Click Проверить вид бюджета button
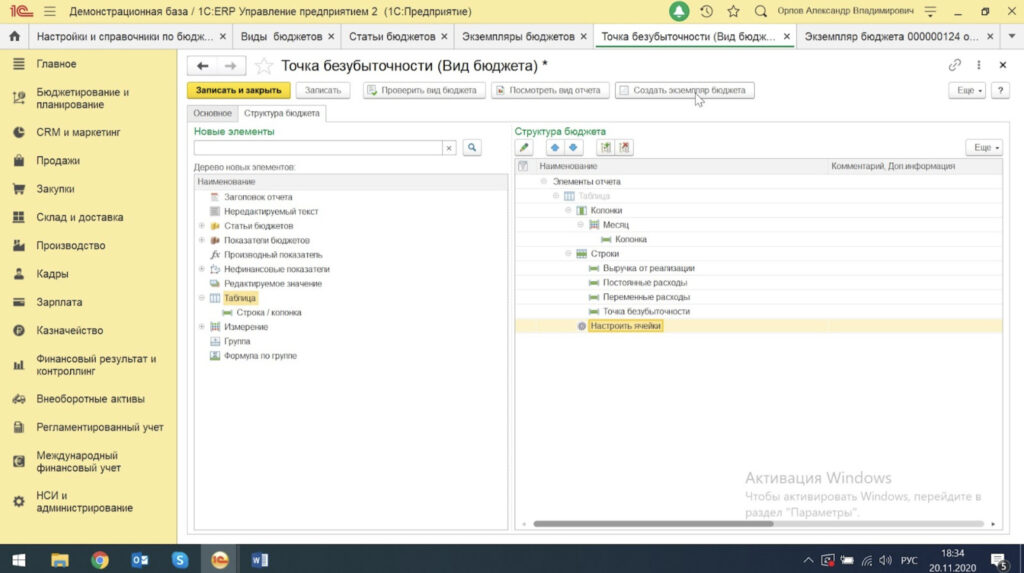 point(424,90)
